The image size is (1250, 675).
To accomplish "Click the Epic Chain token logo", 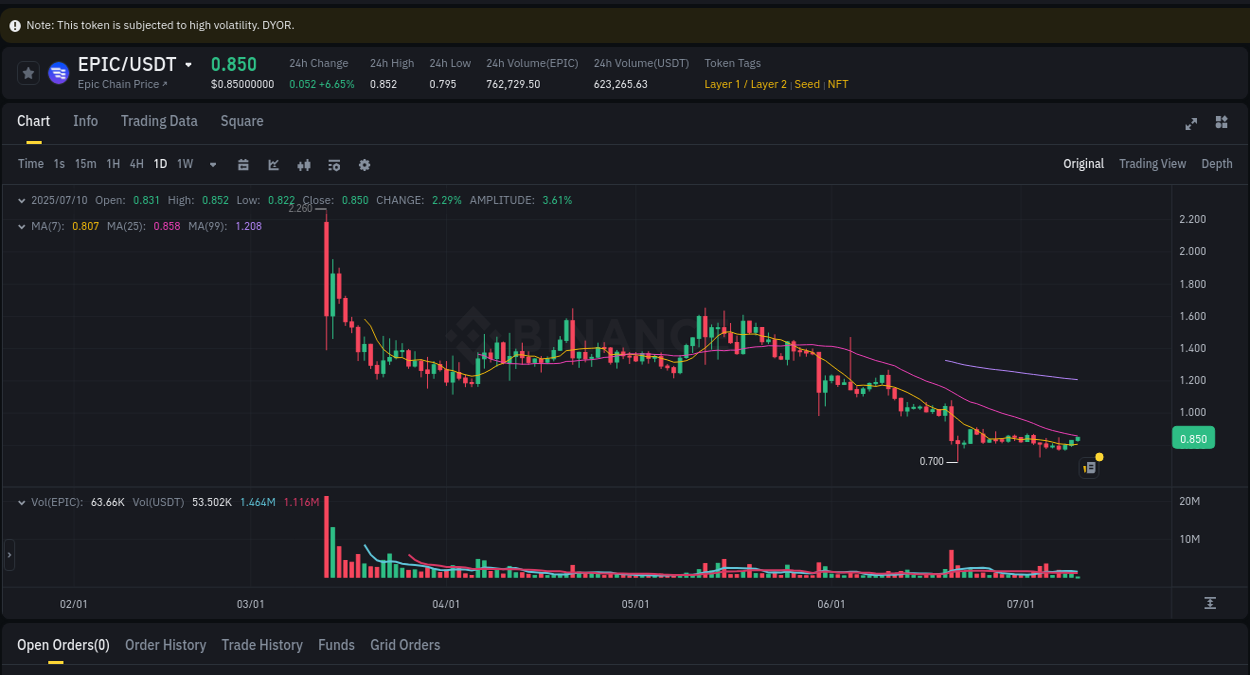I will [57, 71].
